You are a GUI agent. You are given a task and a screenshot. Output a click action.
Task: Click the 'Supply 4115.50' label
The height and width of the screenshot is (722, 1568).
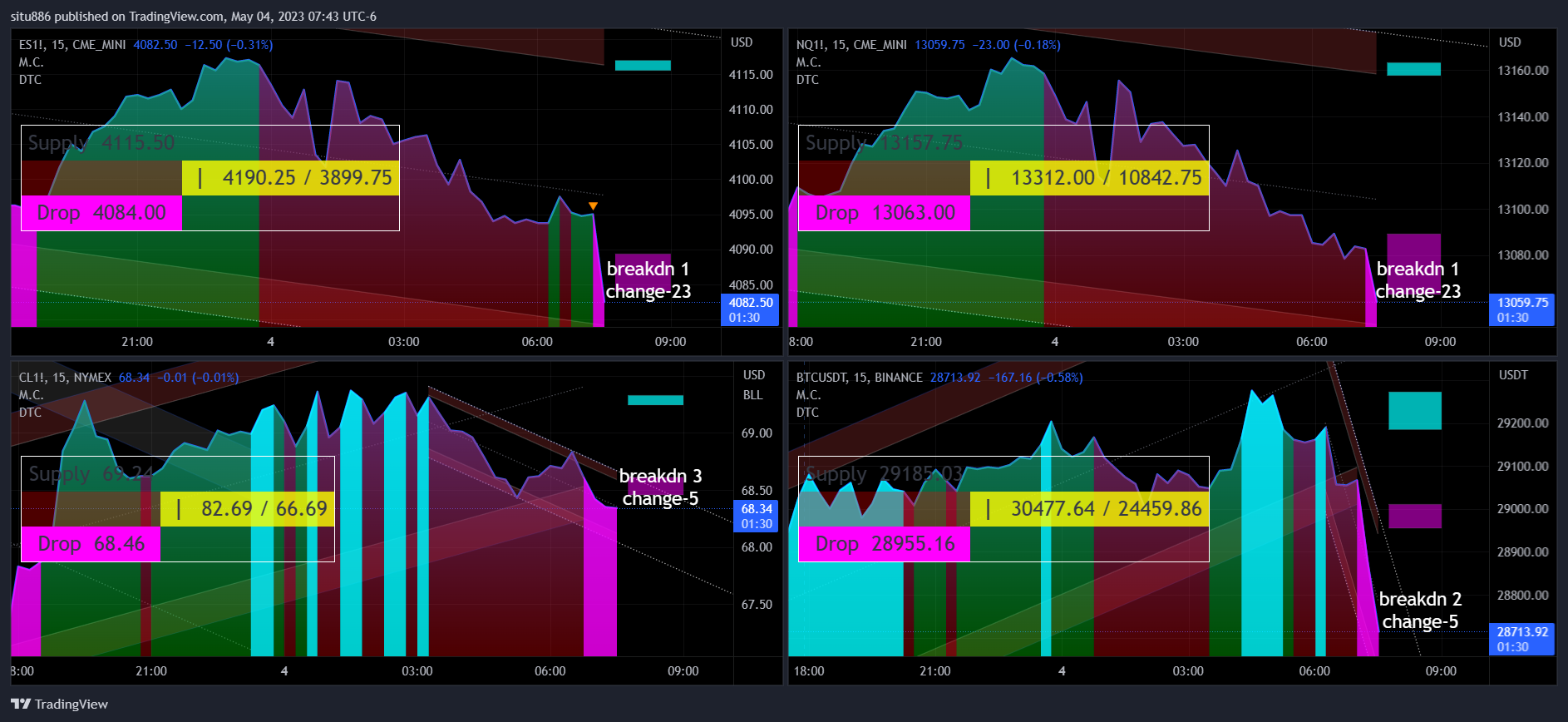[101, 143]
